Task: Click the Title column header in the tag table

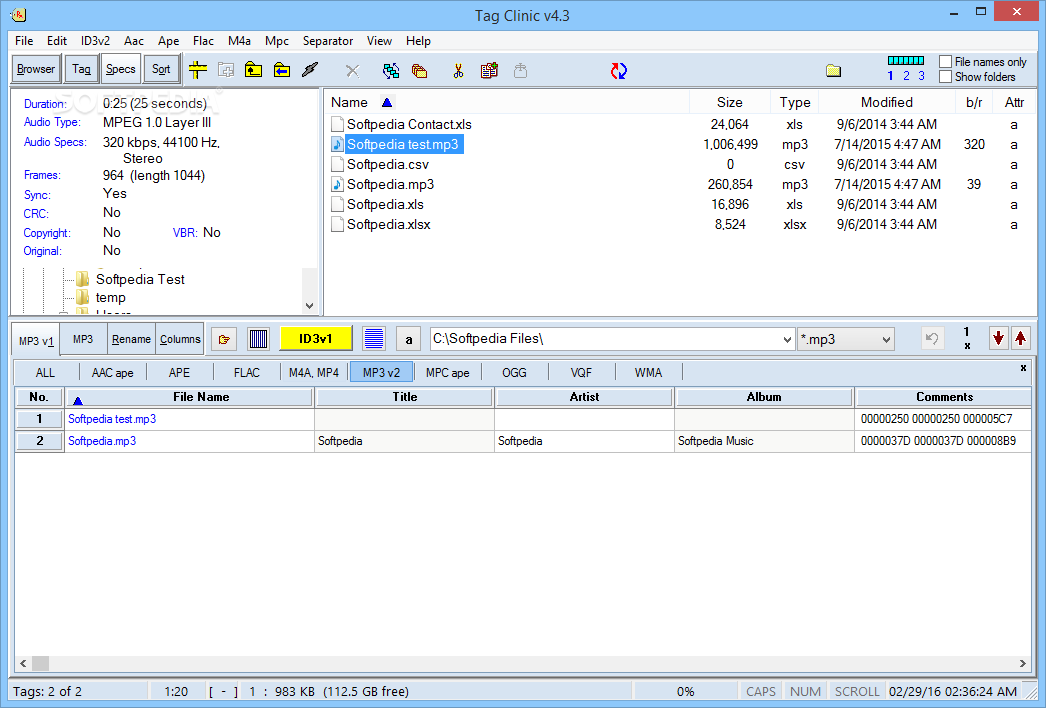Action: coord(404,397)
